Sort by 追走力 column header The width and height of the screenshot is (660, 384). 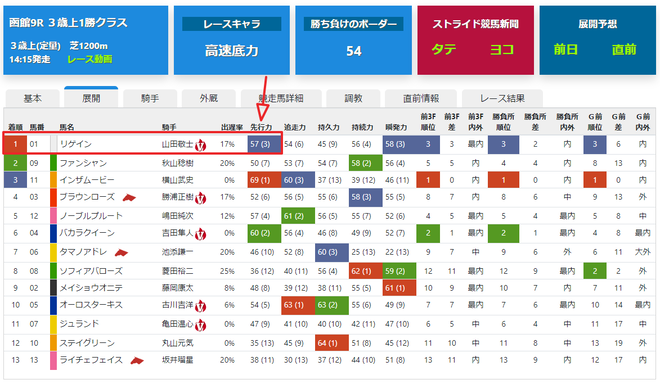(x=295, y=127)
